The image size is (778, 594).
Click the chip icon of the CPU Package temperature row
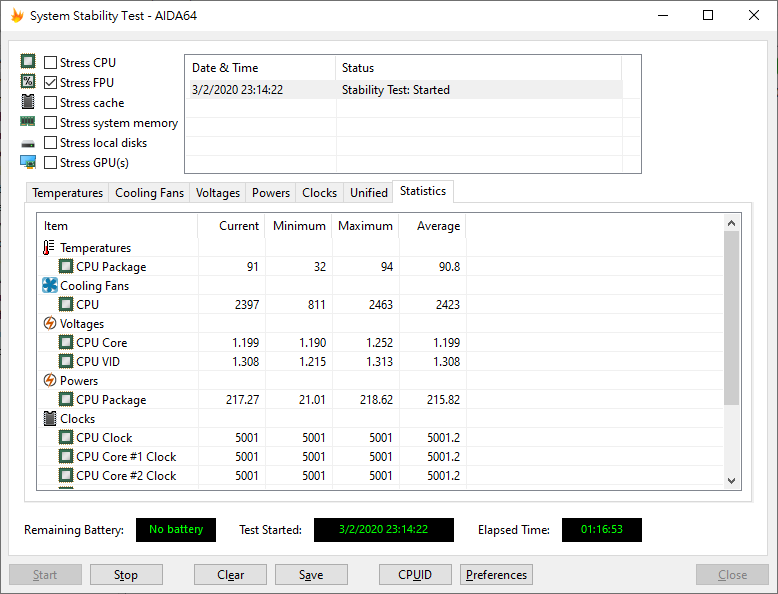65,266
